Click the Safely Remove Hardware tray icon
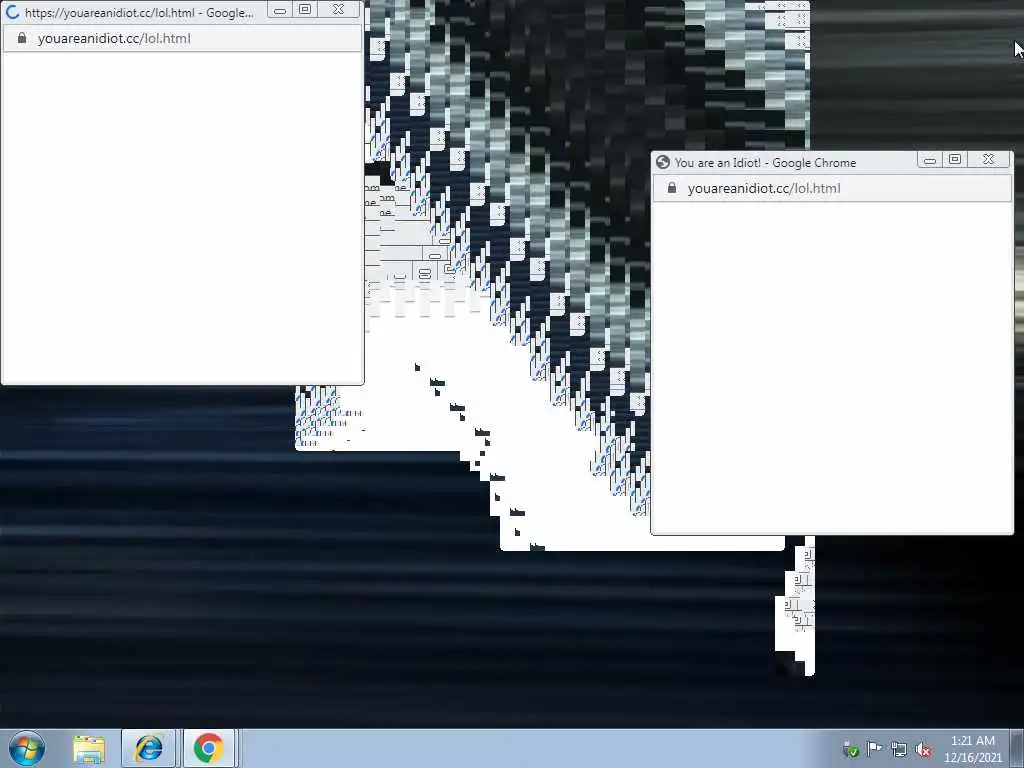Viewport: 1024px width, 768px height. 850,750
